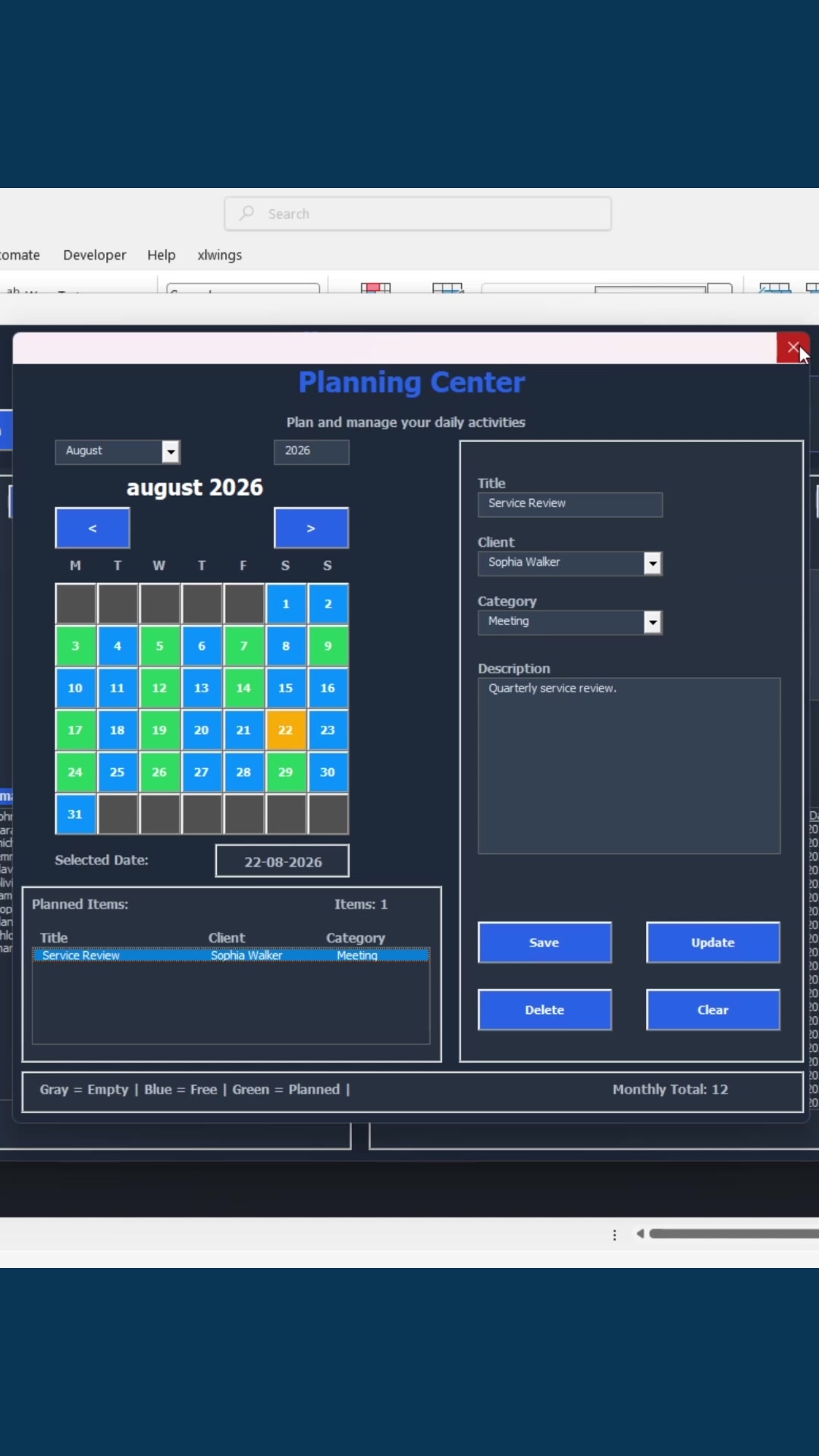Click the Clear button

(x=713, y=1009)
